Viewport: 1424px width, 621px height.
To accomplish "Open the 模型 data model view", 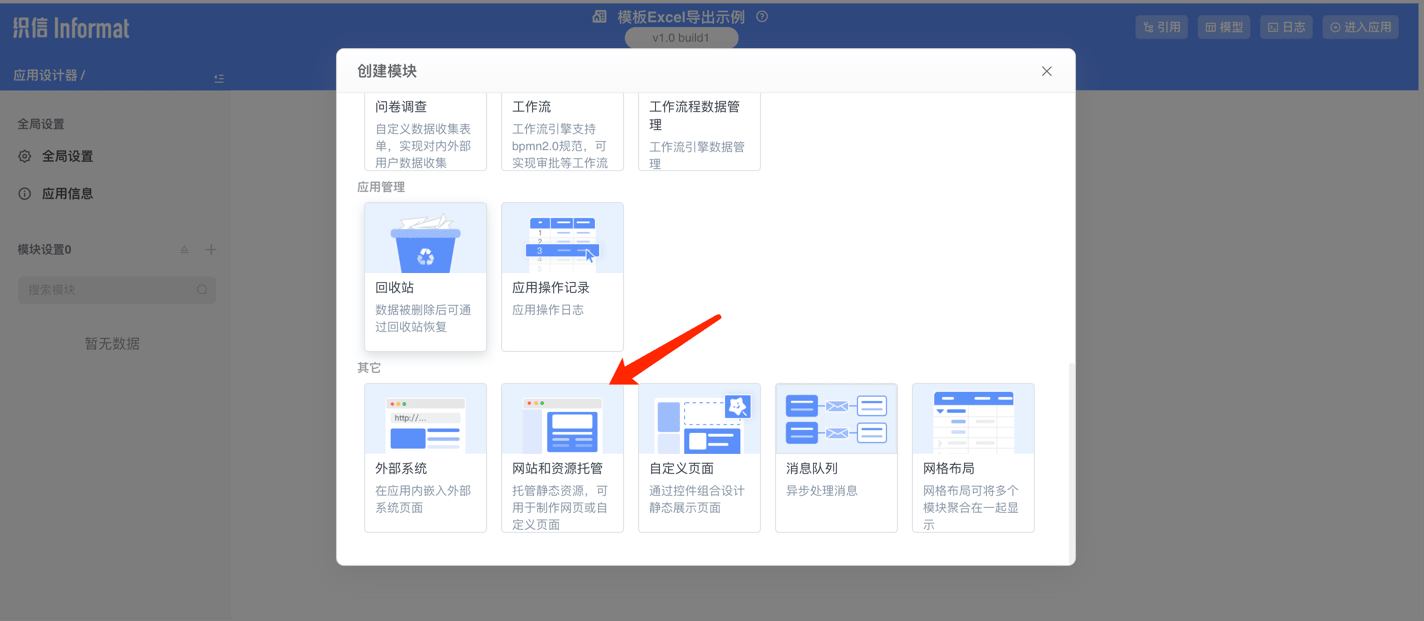I will [x=1223, y=27].
